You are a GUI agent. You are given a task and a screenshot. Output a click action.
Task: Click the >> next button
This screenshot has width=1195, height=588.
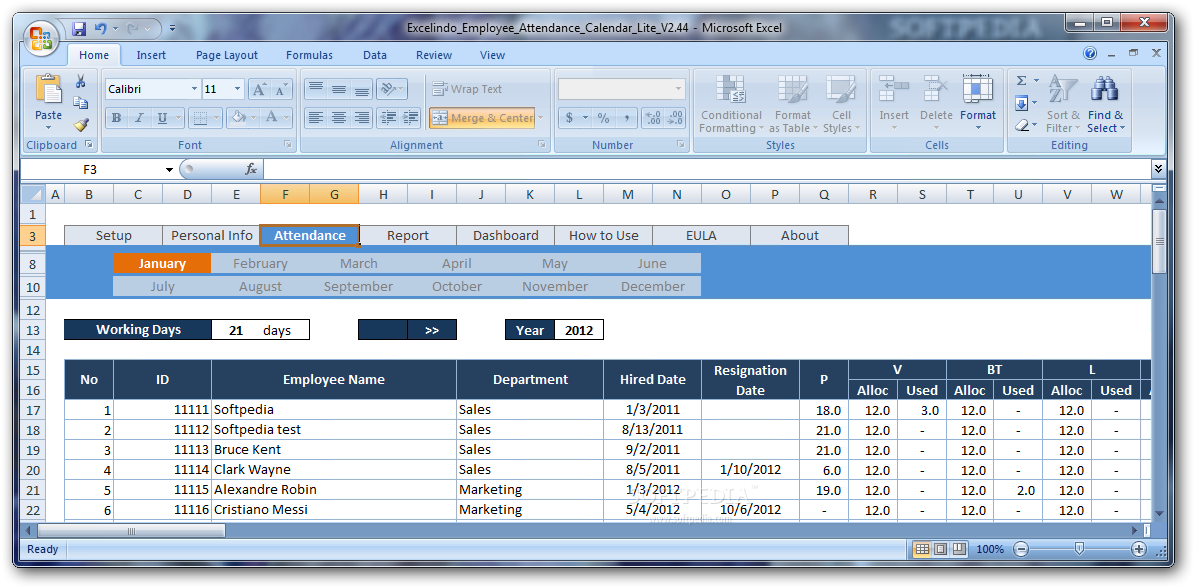(432, 330)
